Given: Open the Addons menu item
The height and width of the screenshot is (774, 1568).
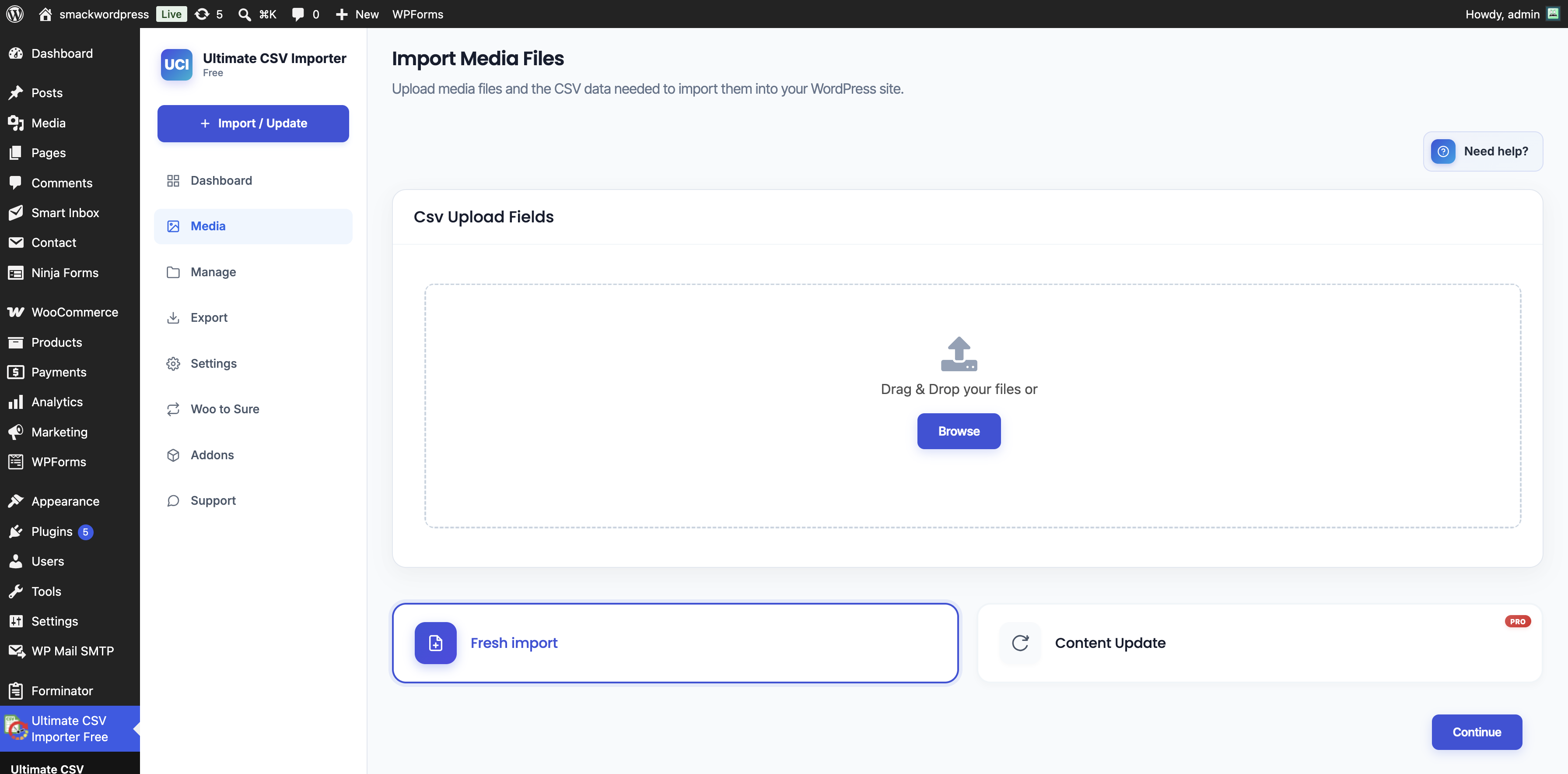Looking at the screenshot, I should point(253,455).
